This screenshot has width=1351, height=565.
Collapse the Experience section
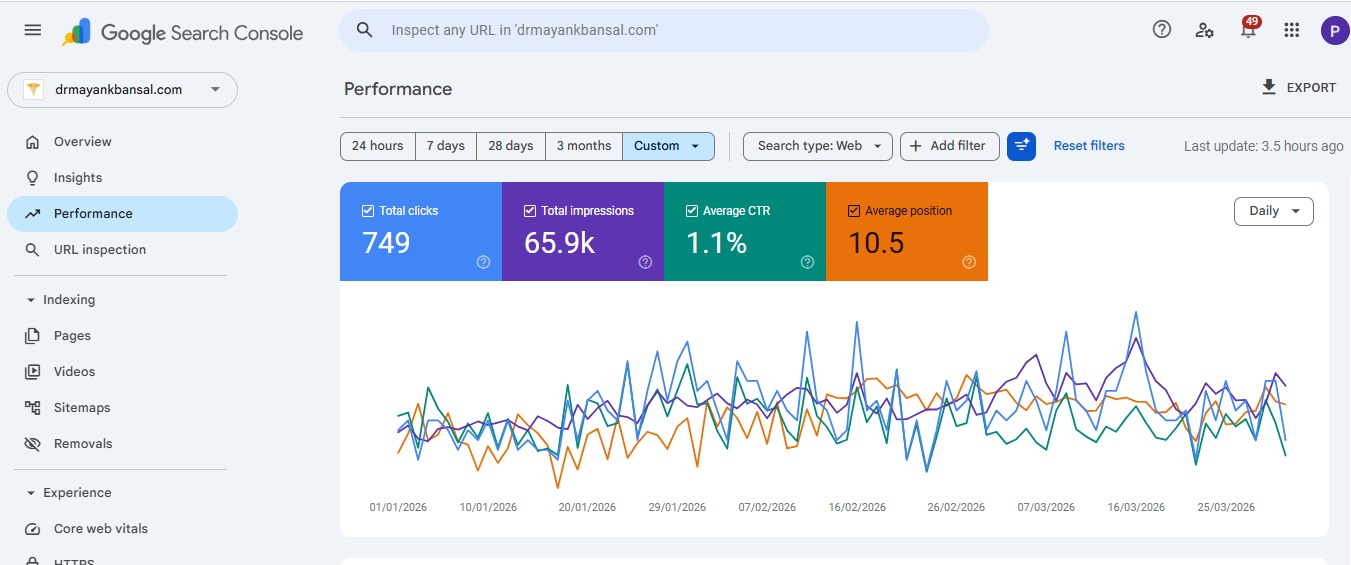tap(70, 493)
